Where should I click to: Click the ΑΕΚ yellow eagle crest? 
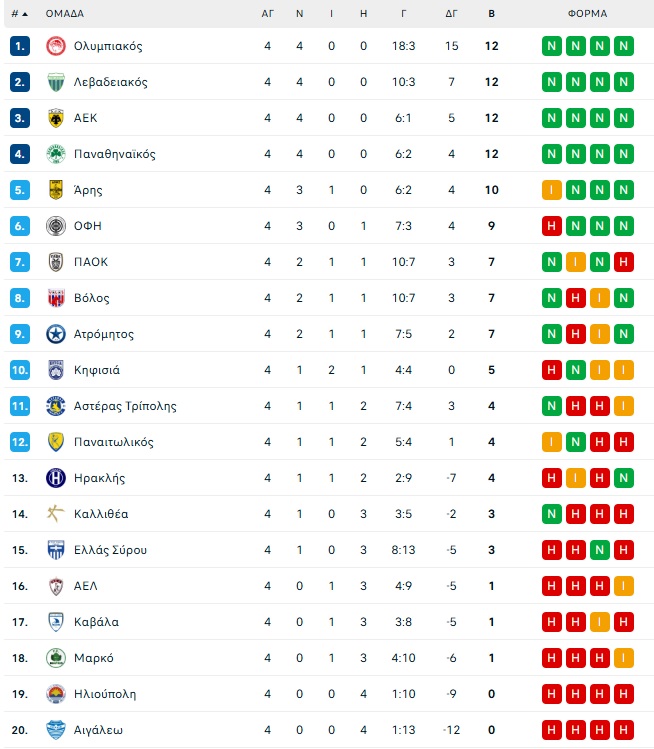[x=56, y=118]
